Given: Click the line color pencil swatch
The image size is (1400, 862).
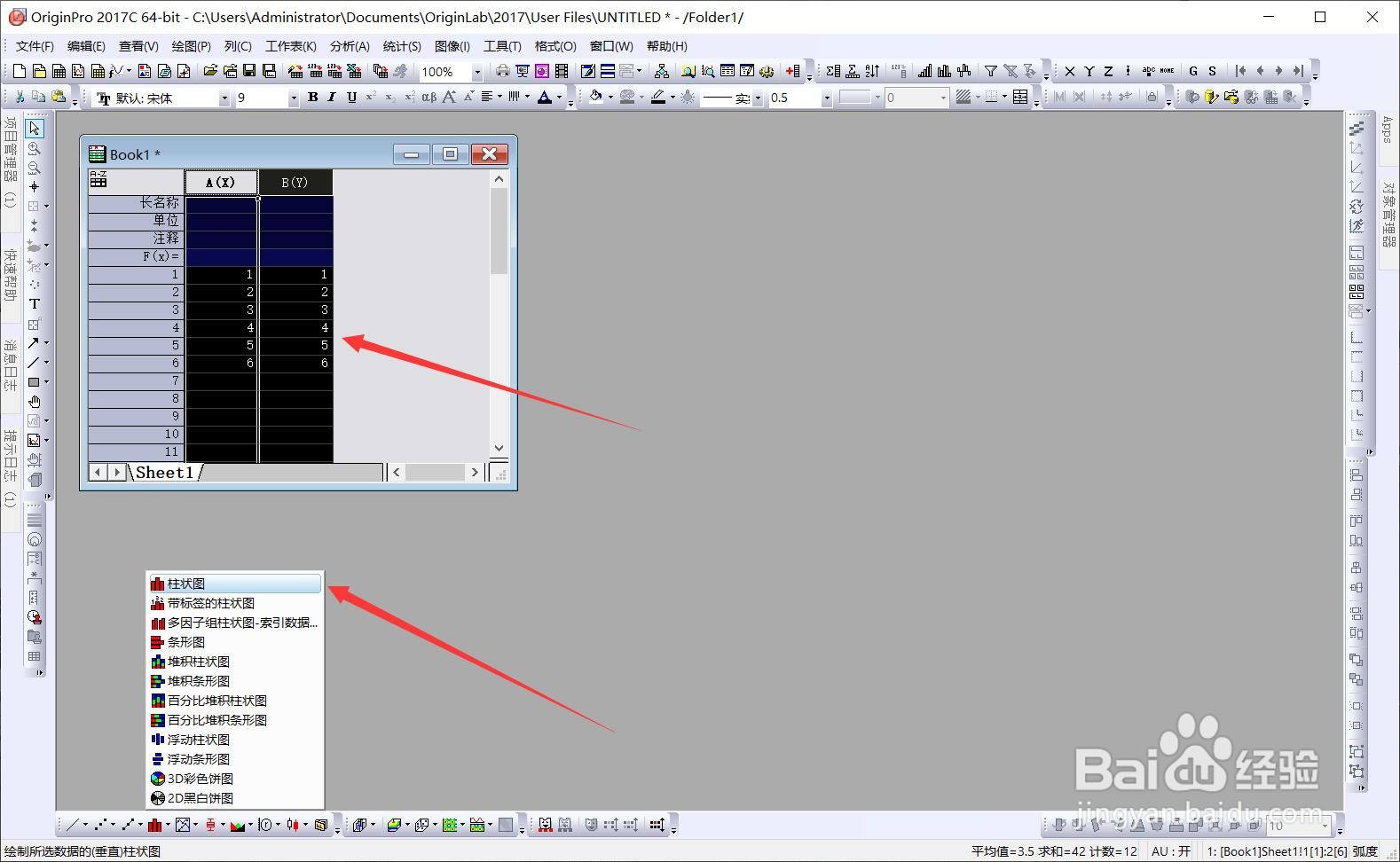Looking at the screenshot, I should [658, 98].
